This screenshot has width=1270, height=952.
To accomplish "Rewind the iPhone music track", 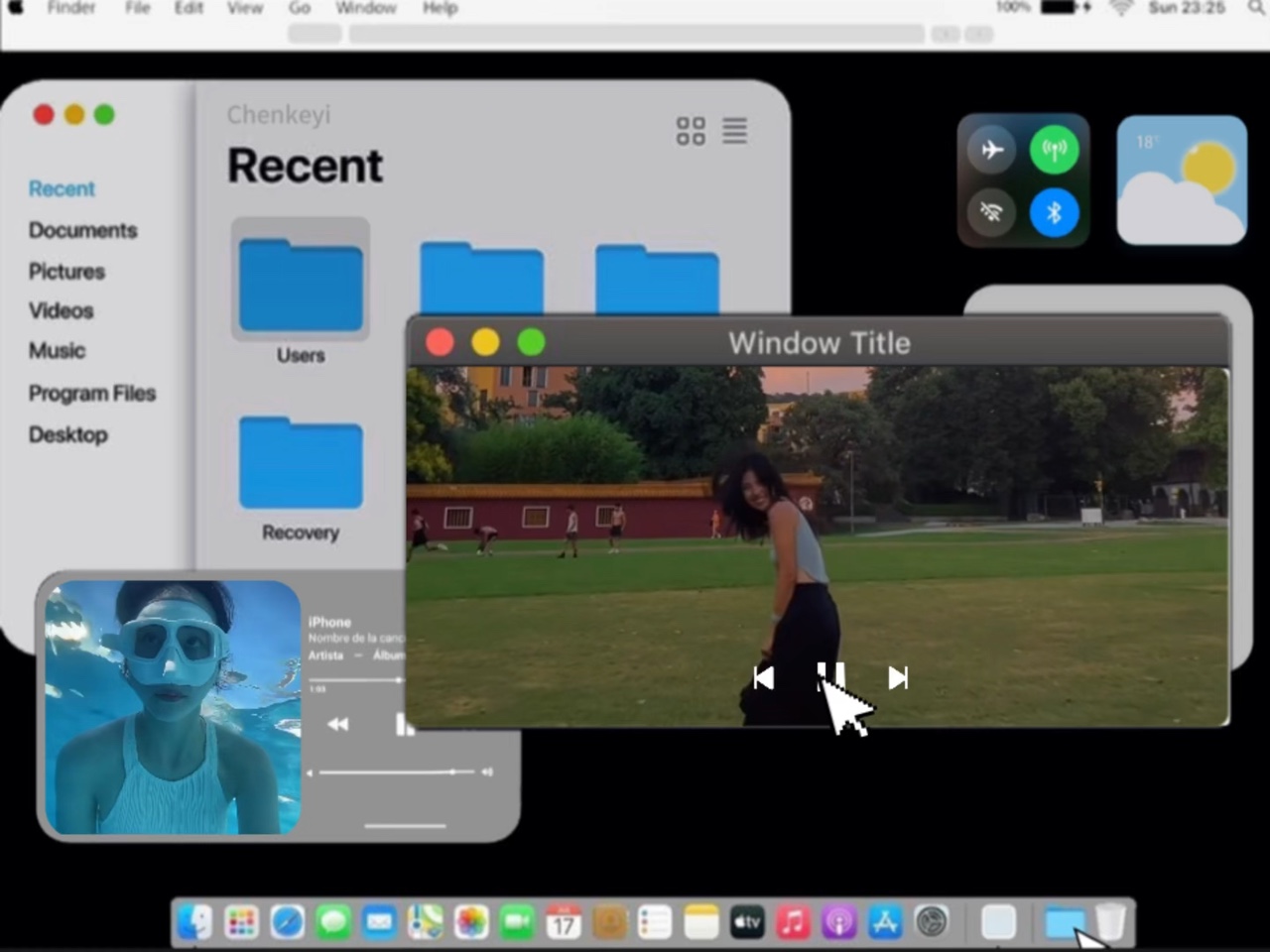I will coord(338,724).
